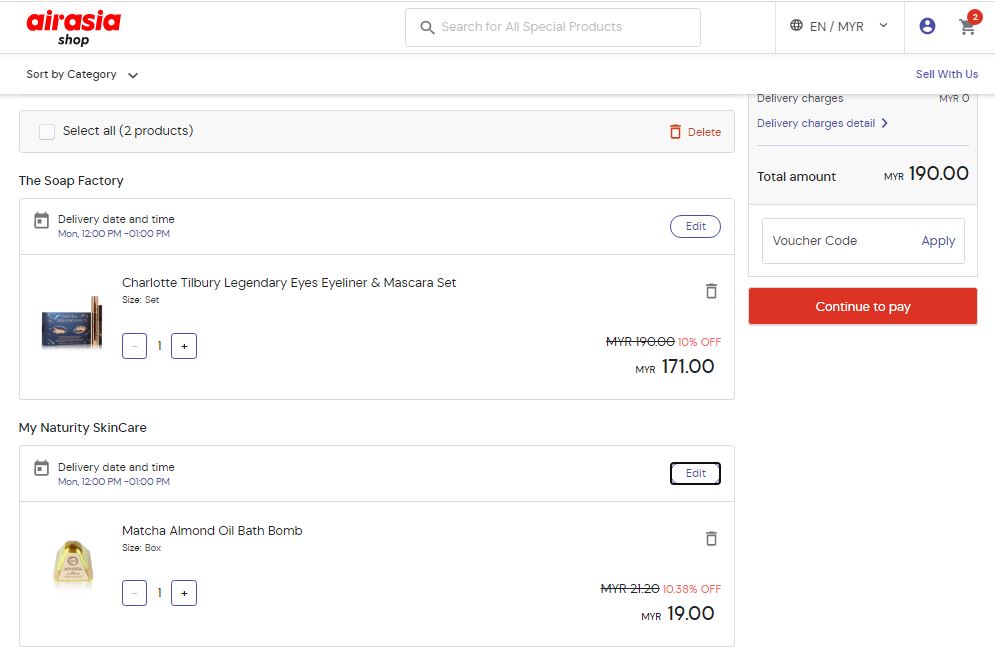Edit The Soap Factory delivery time
Viewport: 995px width, 655px height.
pyautogui.click(x=695, y=227)
